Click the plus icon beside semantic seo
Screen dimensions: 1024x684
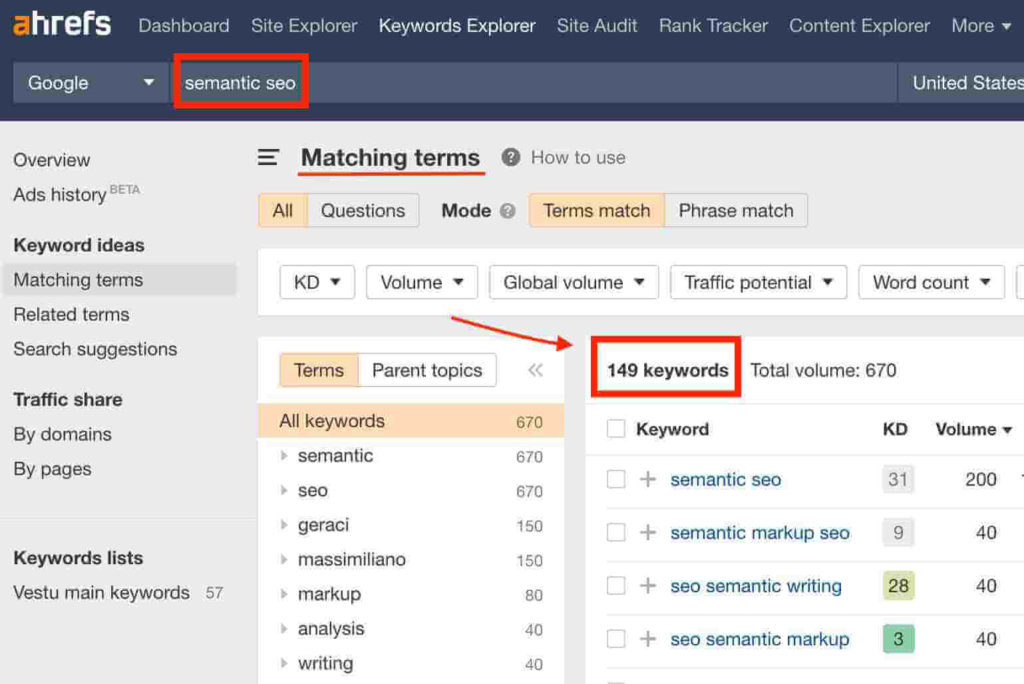point(647,480)
